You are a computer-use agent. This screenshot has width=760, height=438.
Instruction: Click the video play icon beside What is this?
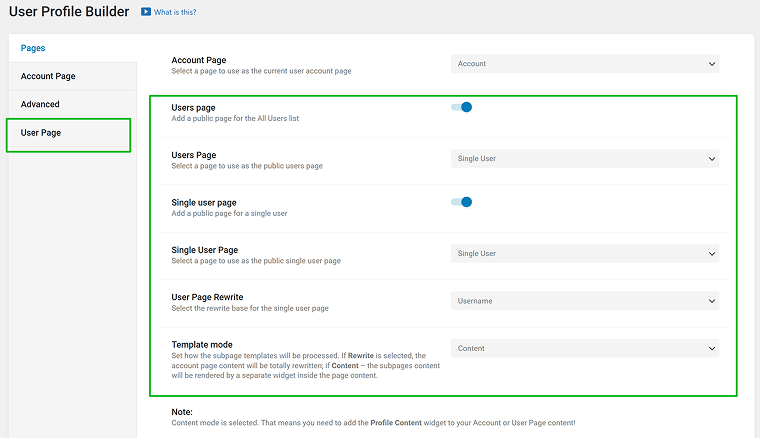146,12
